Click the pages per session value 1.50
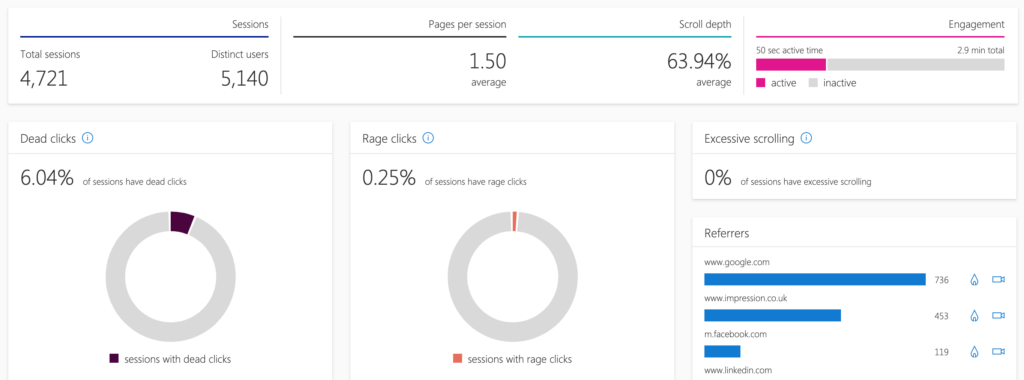Viewport: 1024px width, 380px height. click(488, 61)
